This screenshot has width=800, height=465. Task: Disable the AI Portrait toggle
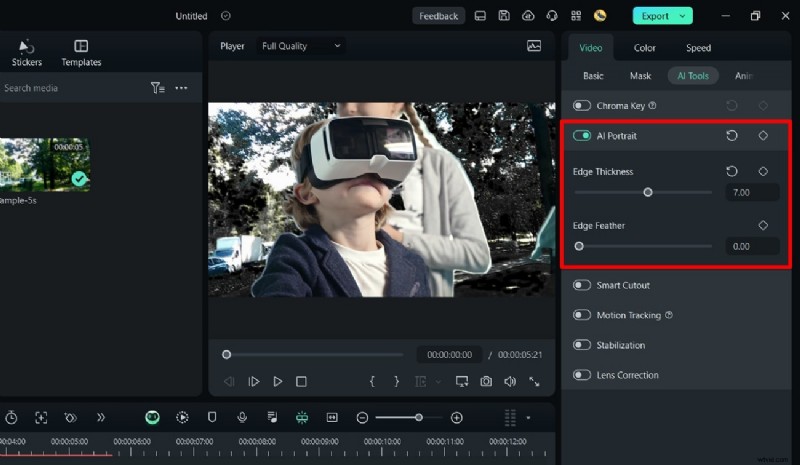click(582, 136)
